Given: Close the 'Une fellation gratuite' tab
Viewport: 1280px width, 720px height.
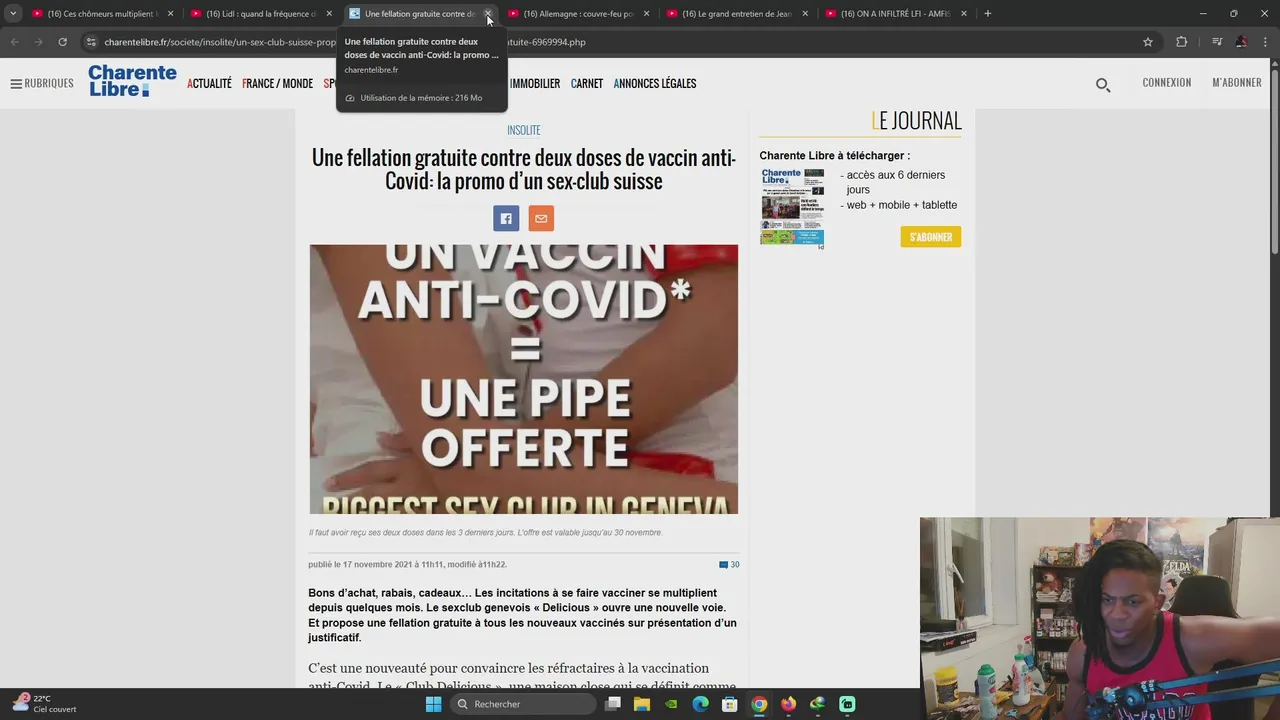Looking at the screenshot, I should click(488, 14).
